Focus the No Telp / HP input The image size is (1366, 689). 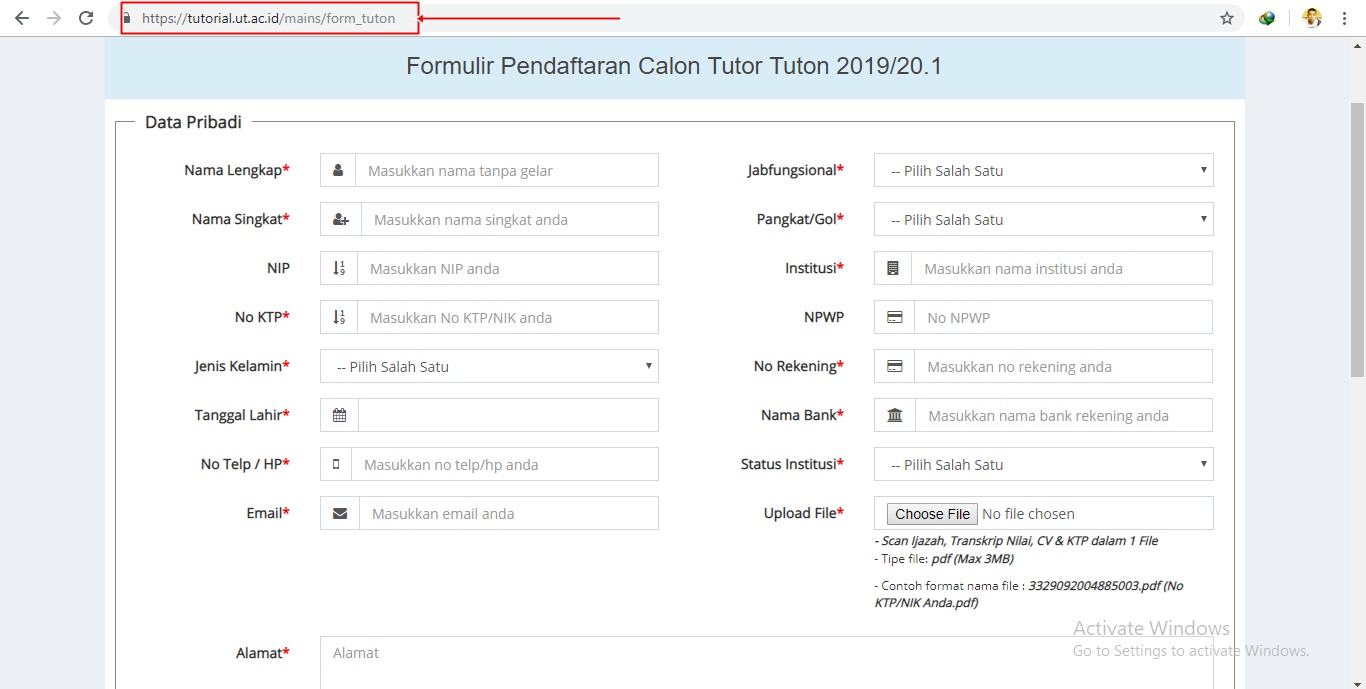click(505, 464)
